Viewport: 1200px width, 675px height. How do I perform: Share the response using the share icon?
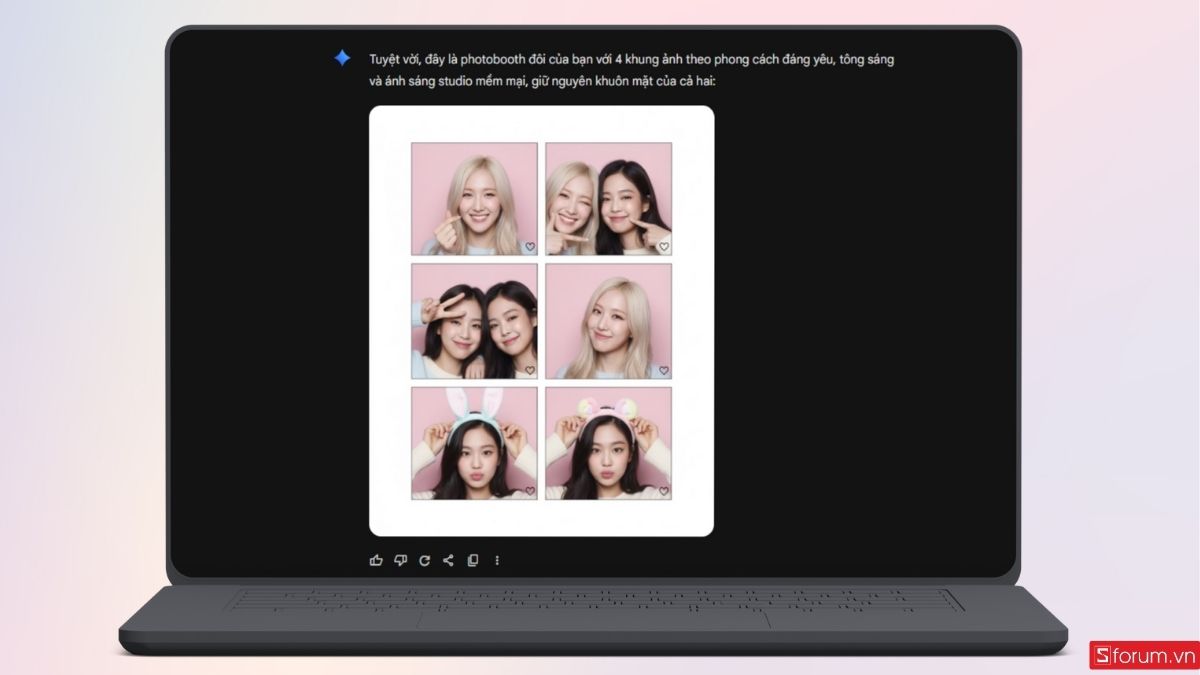tap(448, 560)
